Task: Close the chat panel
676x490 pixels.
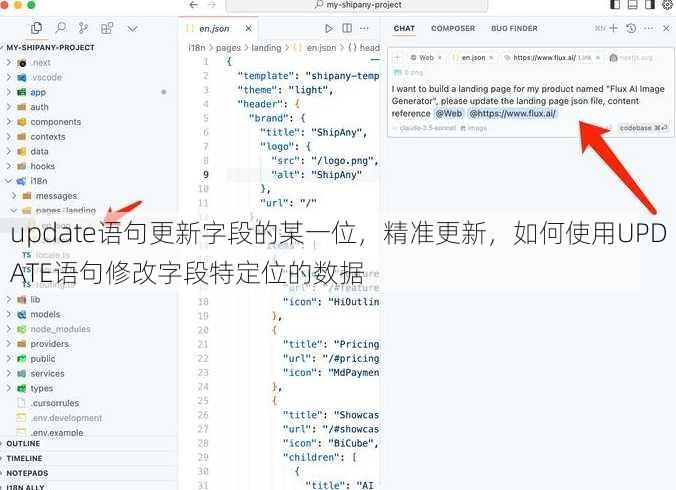Action: click(x=666, y=28)
